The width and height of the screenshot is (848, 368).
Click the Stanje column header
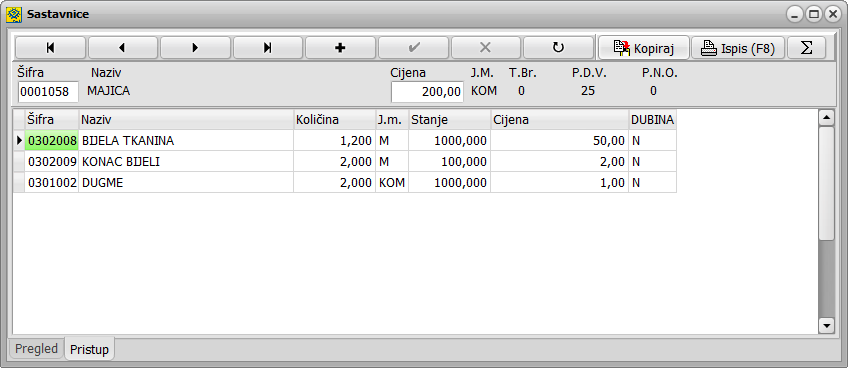(x=449, y=120)
